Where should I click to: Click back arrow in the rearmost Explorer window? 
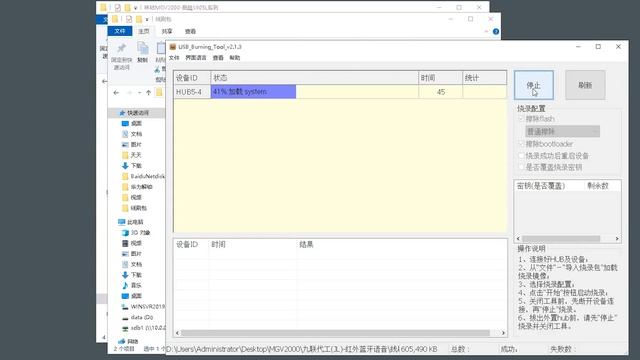(104, 81)
